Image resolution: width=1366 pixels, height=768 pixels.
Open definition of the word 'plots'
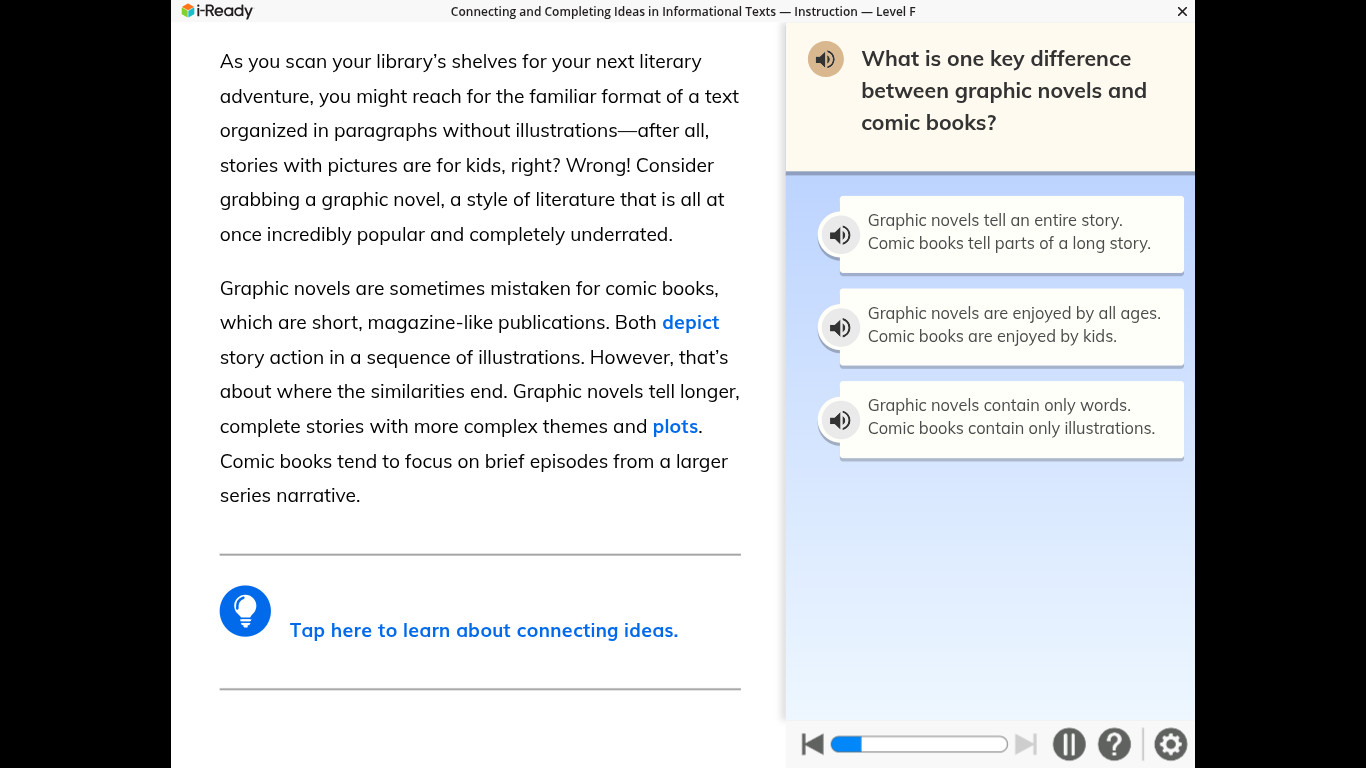[675, 427]
